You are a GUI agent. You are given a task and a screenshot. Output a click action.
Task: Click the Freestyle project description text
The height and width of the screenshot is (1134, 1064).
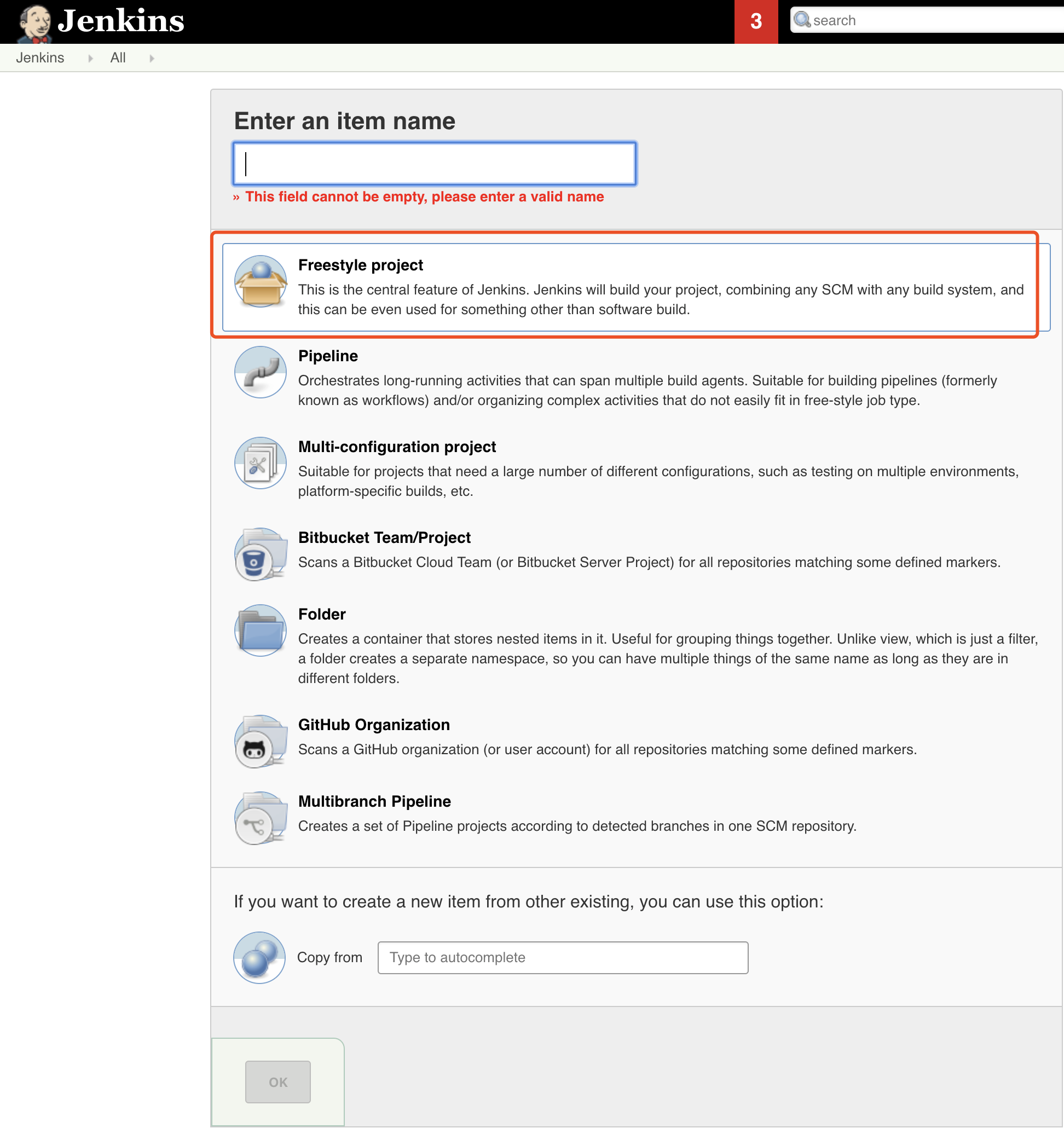click(x=661, y=299)
